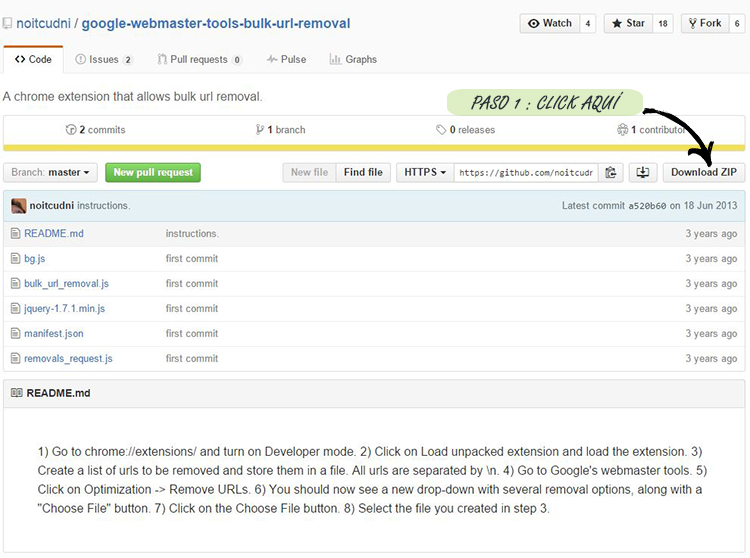Click New pull request button

pos(153,172)
